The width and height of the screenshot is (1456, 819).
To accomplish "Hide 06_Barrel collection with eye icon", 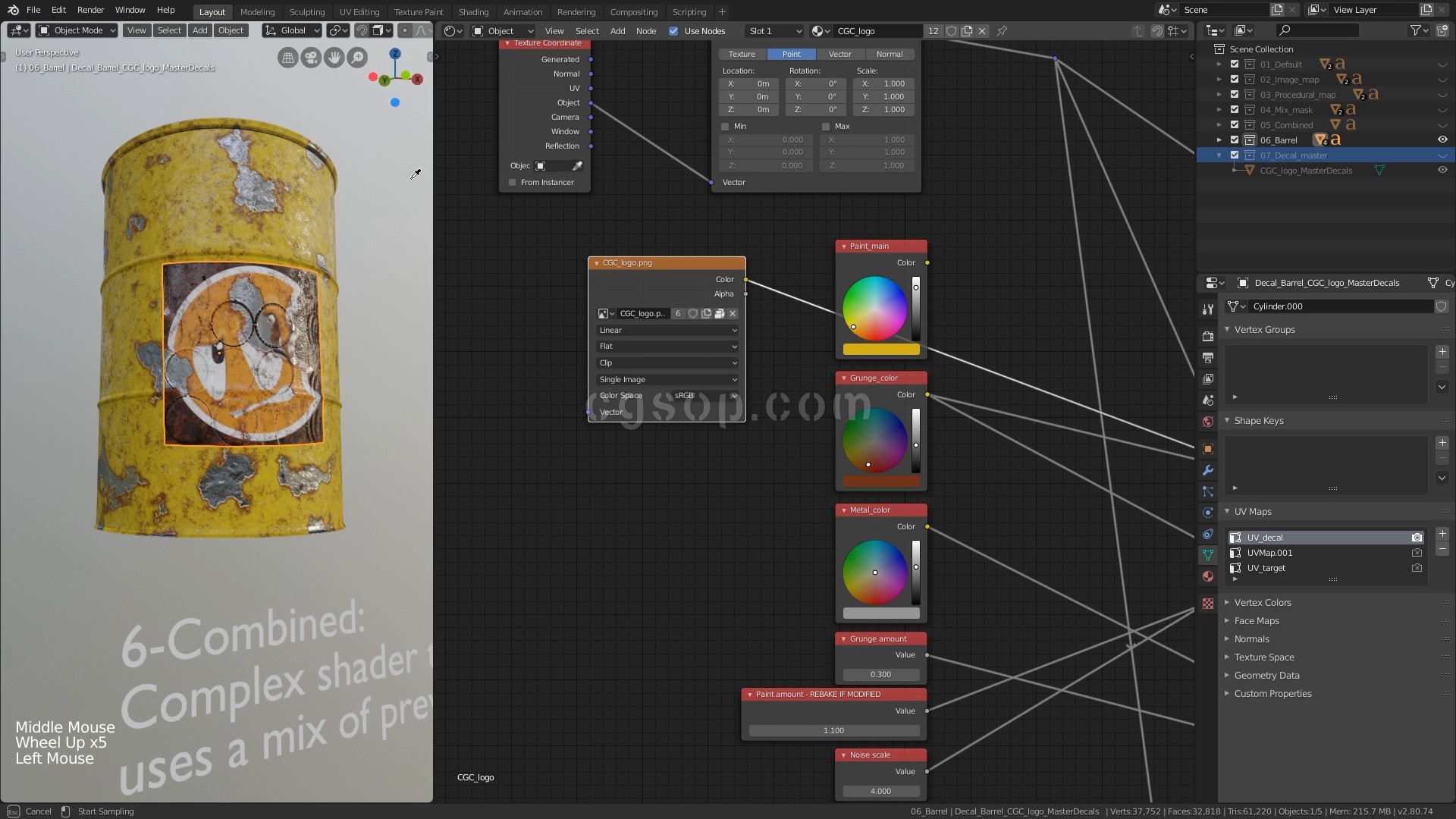I will (1442, 140).
